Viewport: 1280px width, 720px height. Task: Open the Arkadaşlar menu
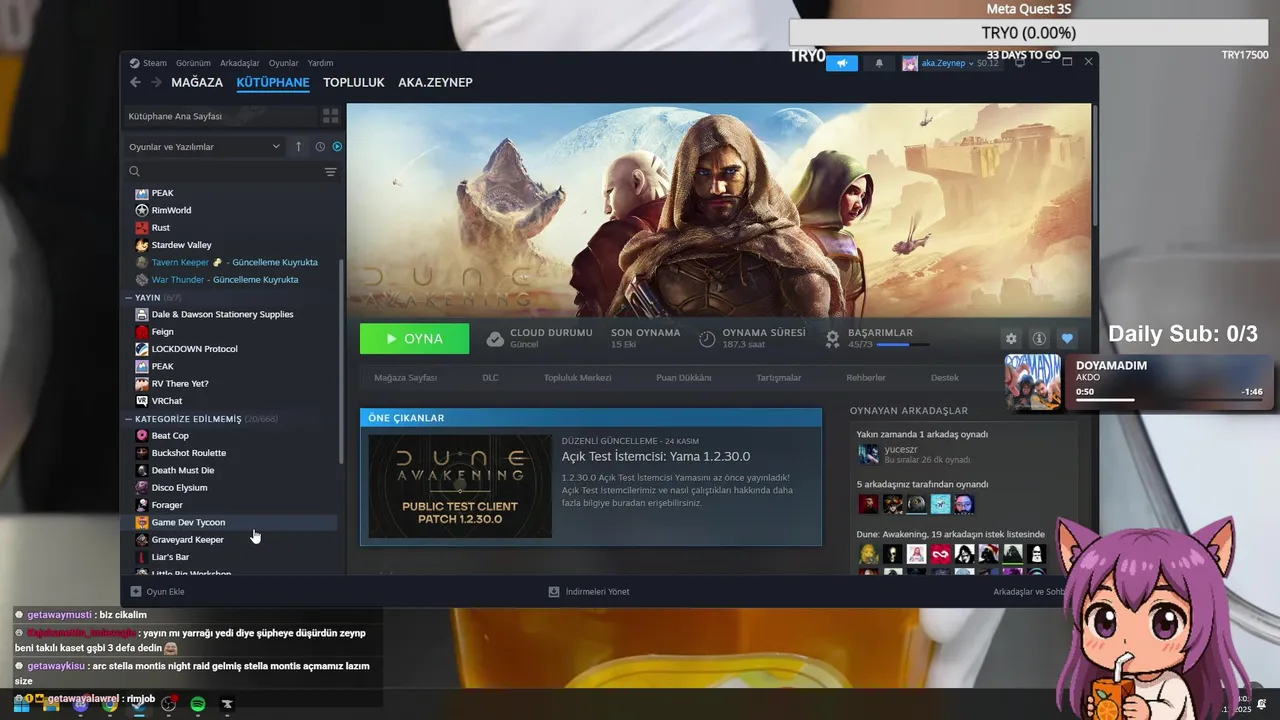pos(240,63)
